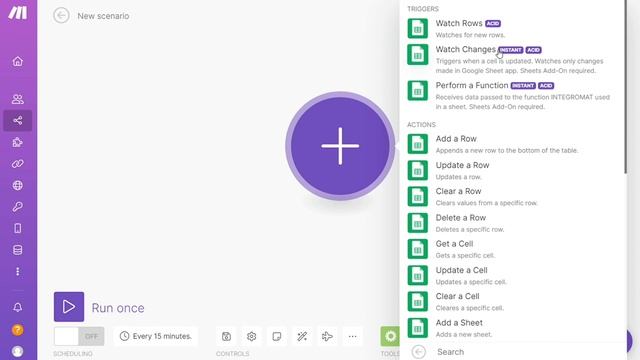Click the module list scrollbar
The image size is (640, 360).
[625, 86]
